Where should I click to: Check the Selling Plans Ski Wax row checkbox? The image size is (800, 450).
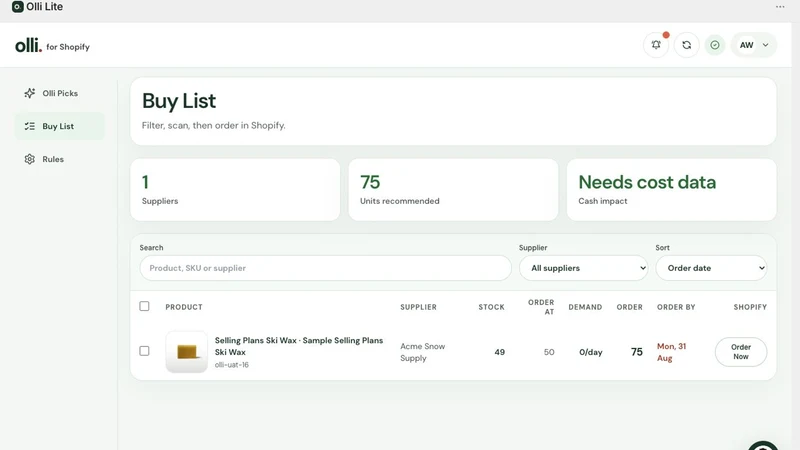coord(144,351)
